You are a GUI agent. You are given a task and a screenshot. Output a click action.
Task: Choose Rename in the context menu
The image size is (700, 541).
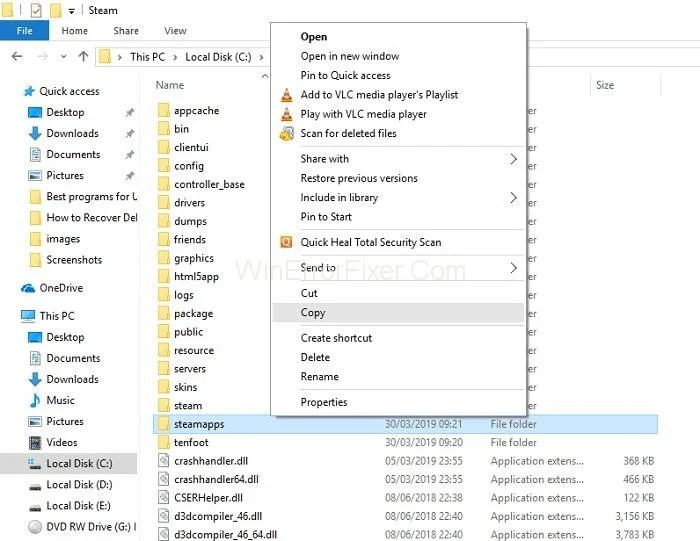[x=398, y=377]
